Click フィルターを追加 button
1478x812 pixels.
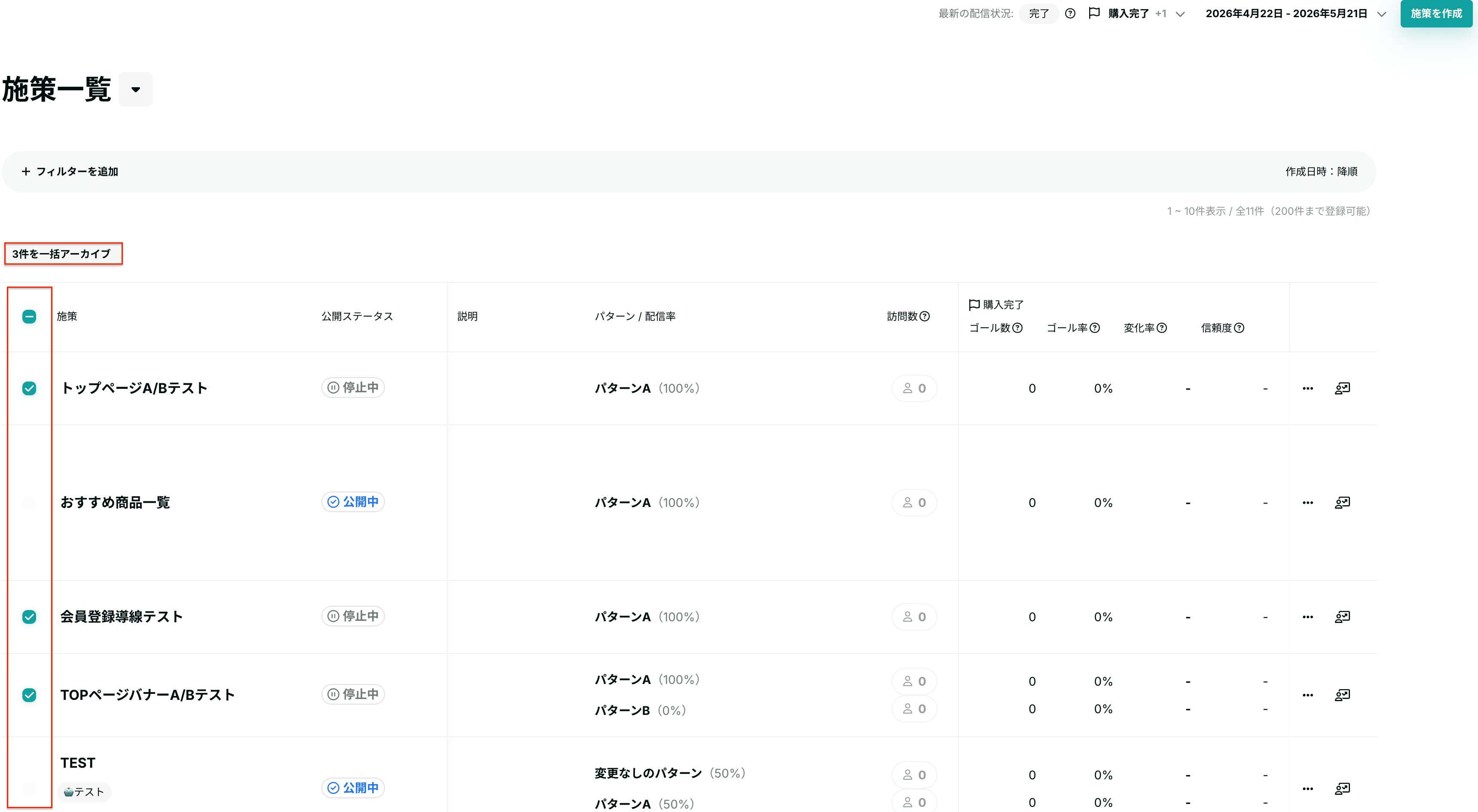(70, 171)
